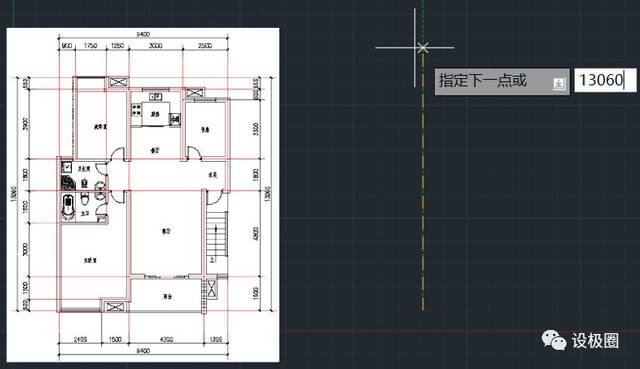Click the 1500 dimension text below the plan
Viewport: 640px width, 369px height.
115,340
